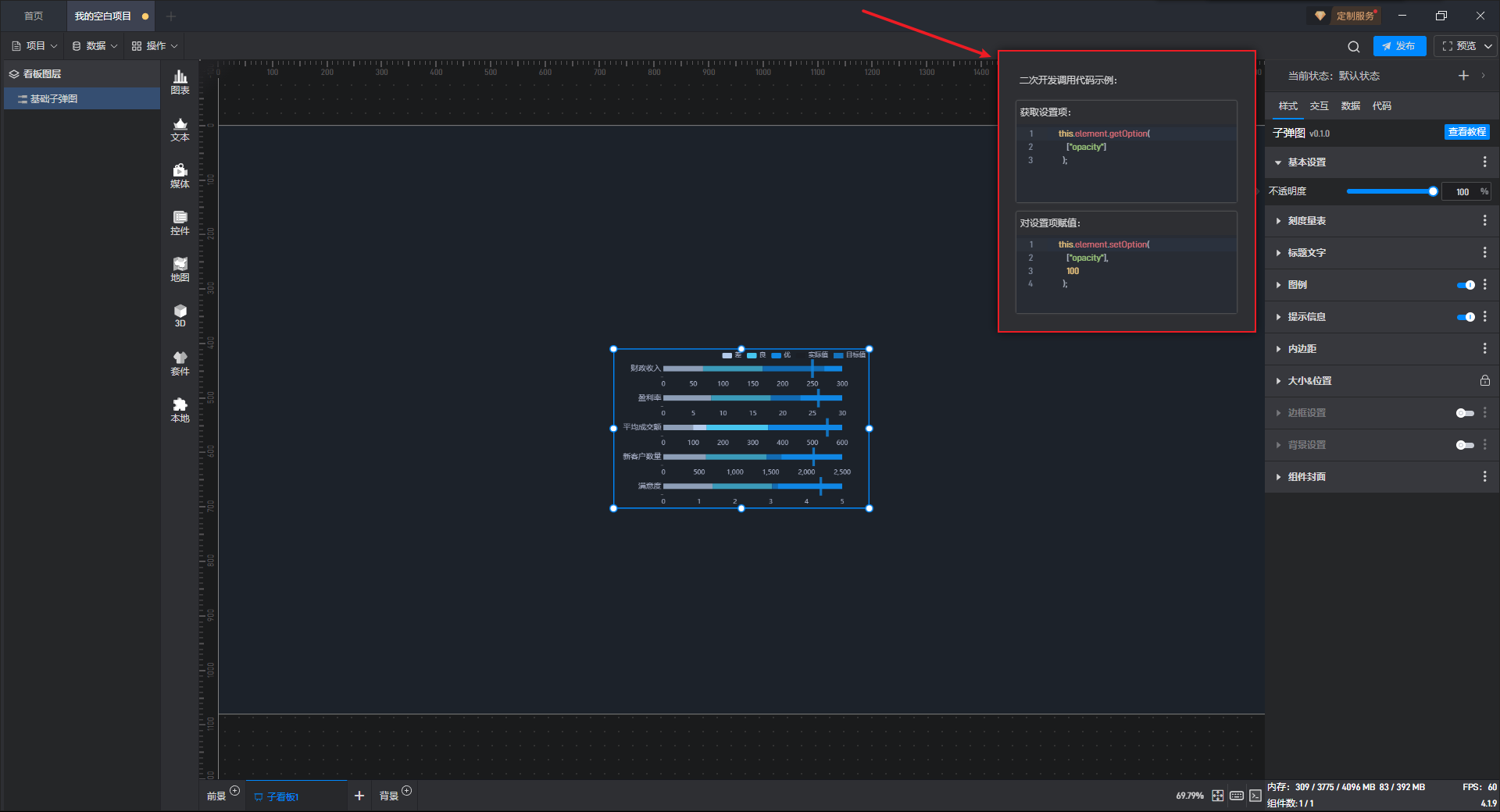Screen dimensions: 1500x812
Task: Expand the 标题文字 section
Action: [1306, 253]
